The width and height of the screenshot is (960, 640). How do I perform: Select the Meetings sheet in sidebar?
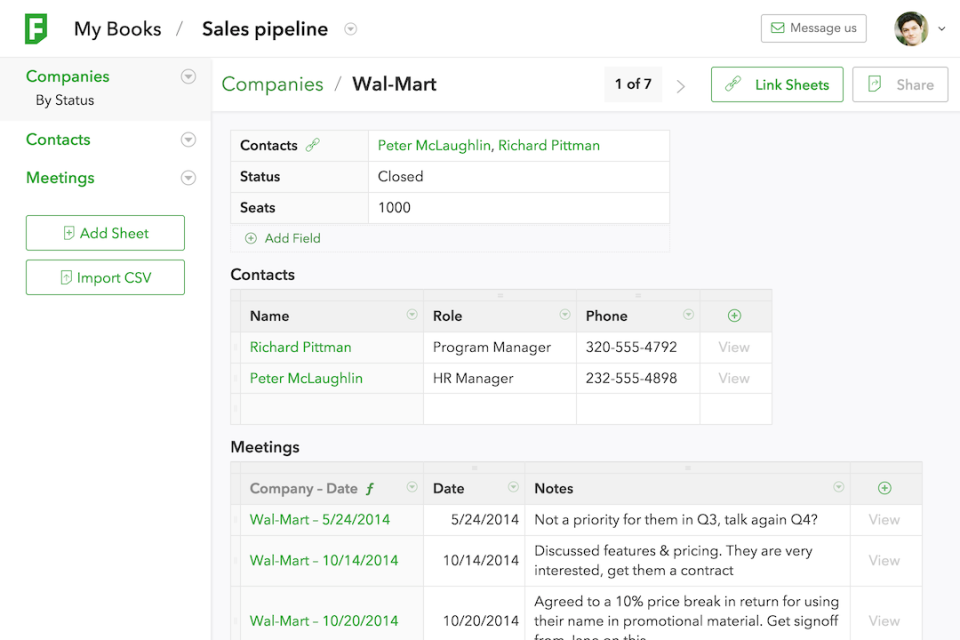(60, 178)
